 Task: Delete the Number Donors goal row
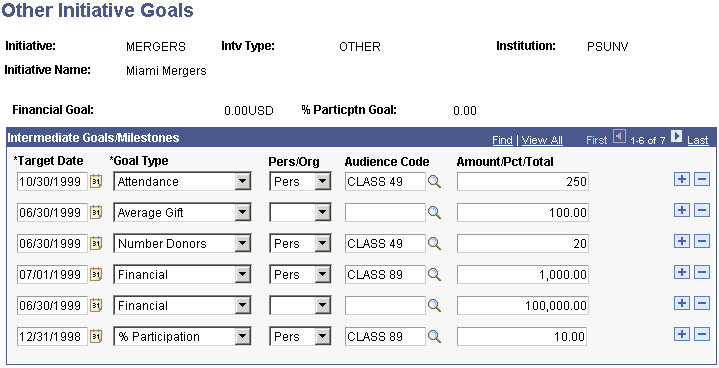click(x=702, y=242)
